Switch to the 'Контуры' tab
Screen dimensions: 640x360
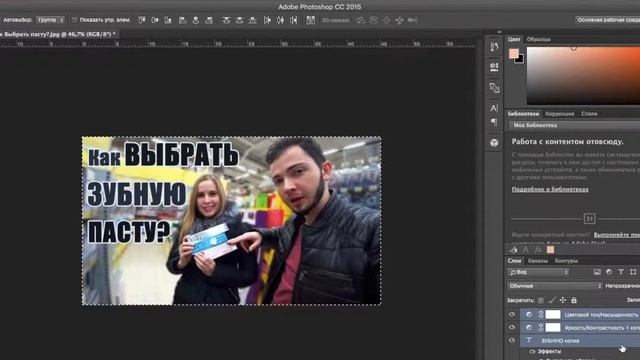click(566, 261)
